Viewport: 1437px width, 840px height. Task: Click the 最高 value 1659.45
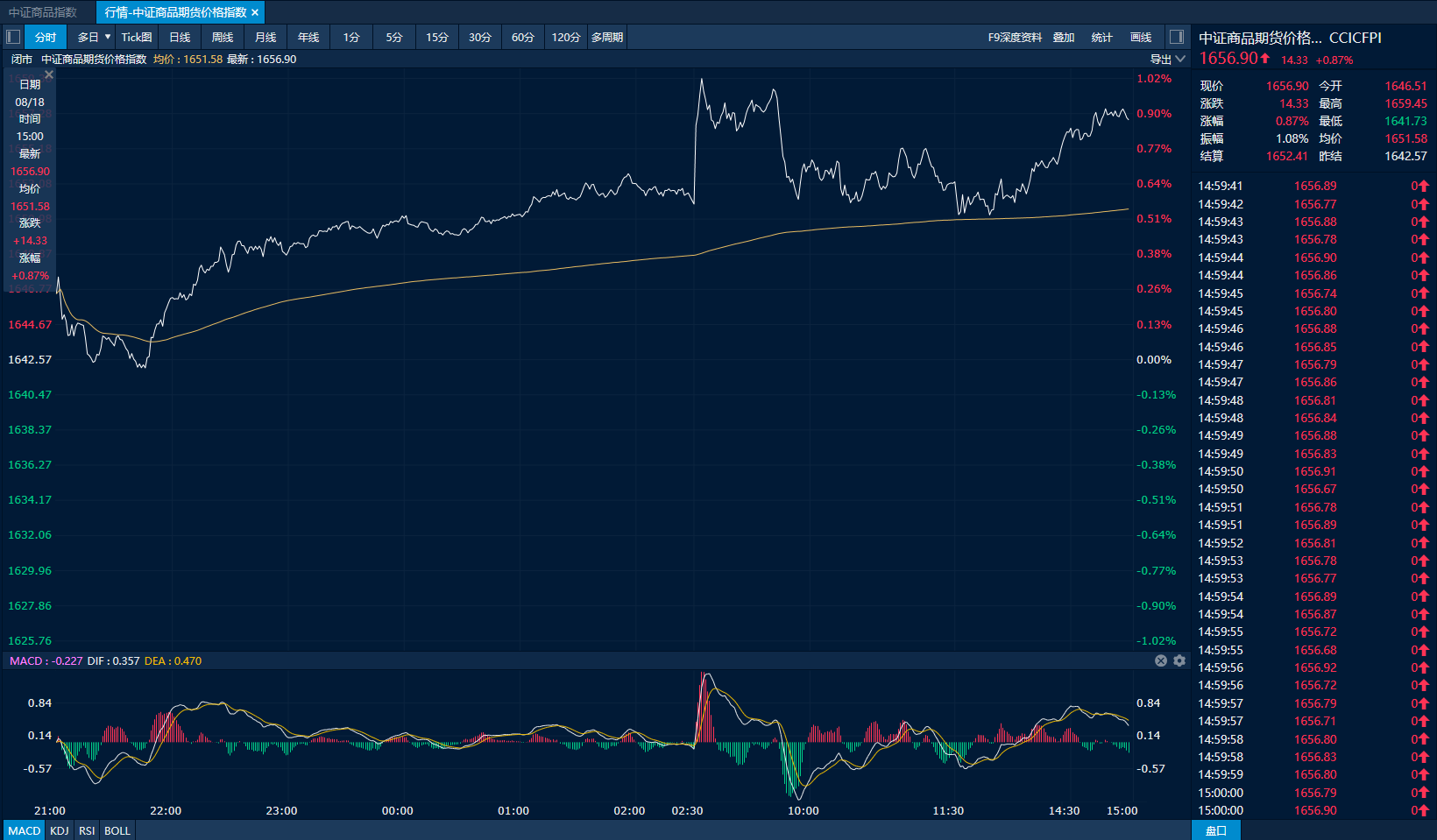tap(1405, 103)
